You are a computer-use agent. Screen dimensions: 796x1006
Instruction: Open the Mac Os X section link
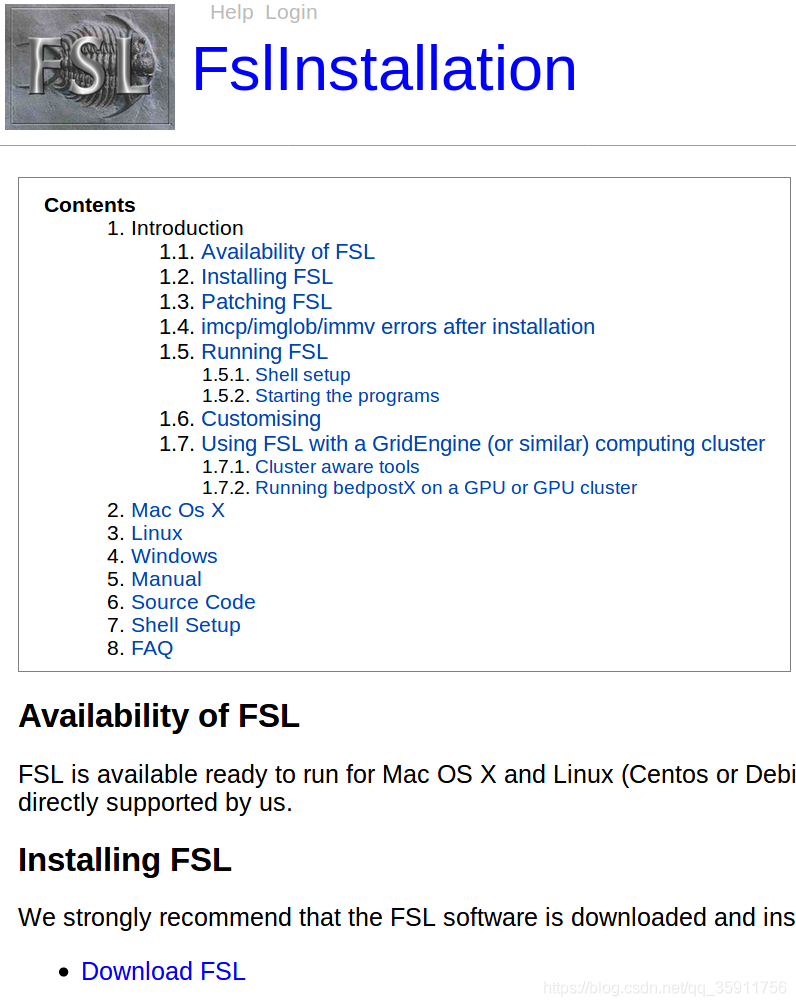177,509
